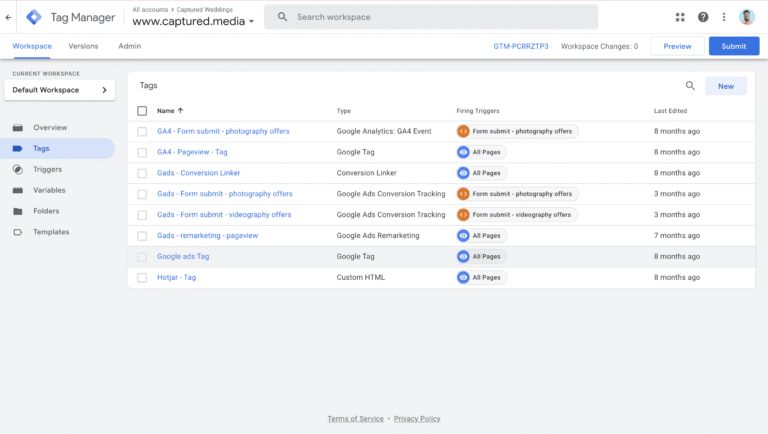Click the back arrow beside Tag Manager logo
768x434 pixels.
pyautogui.click(x=9, y=17)
